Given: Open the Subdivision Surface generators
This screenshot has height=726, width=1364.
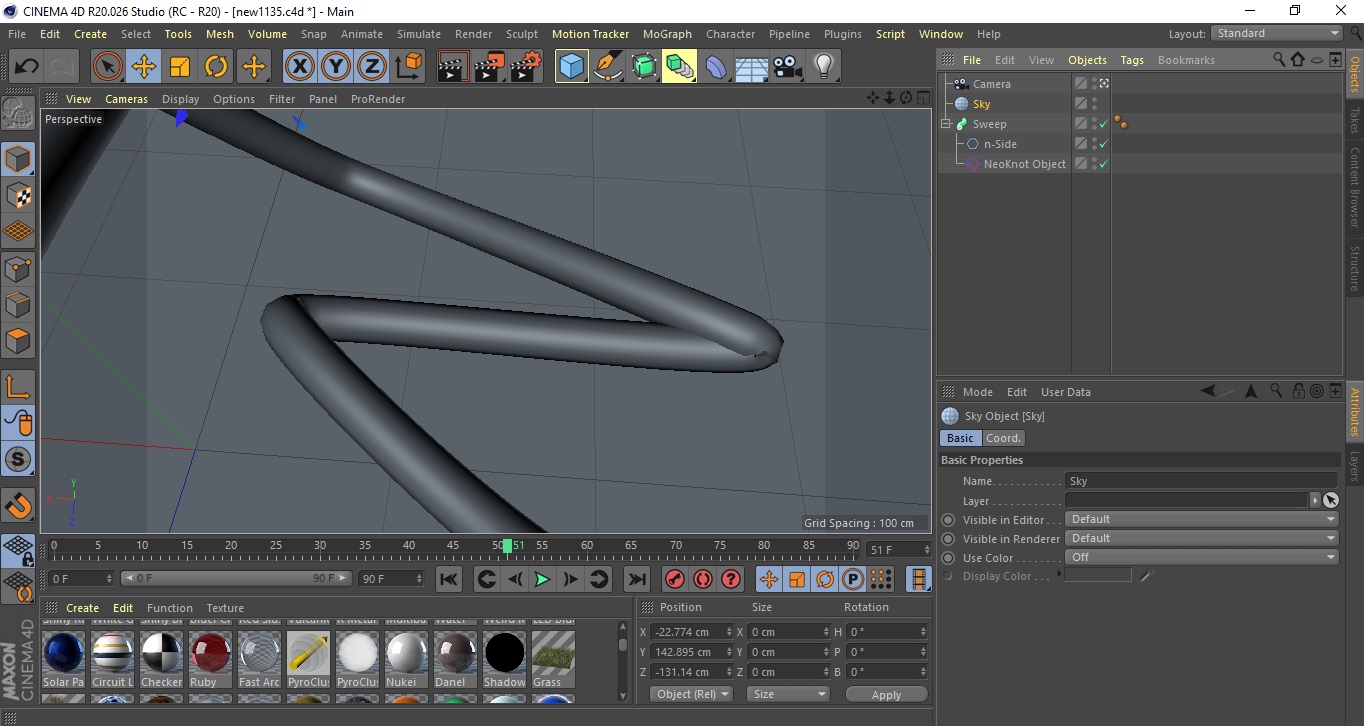Looking at the screenshot, I should tap(643, 67).
